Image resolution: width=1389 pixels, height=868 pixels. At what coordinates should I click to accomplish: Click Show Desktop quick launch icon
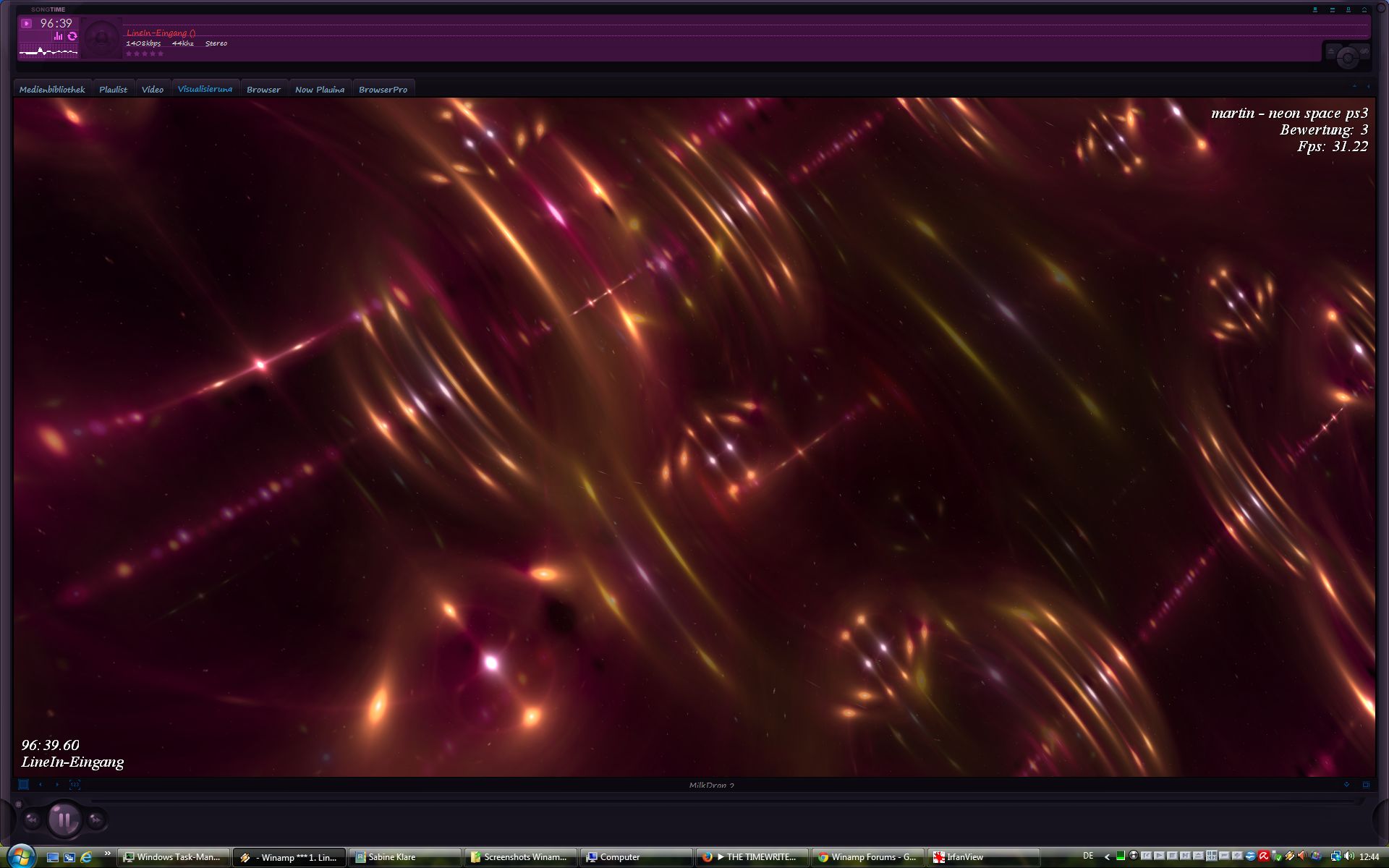coord(53,857)
